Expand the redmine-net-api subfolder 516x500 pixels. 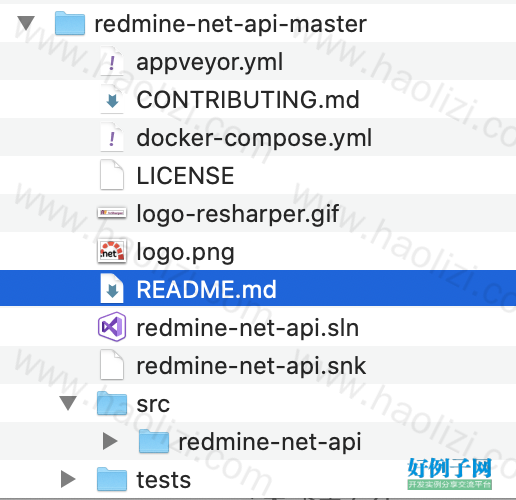coord(110,441)
